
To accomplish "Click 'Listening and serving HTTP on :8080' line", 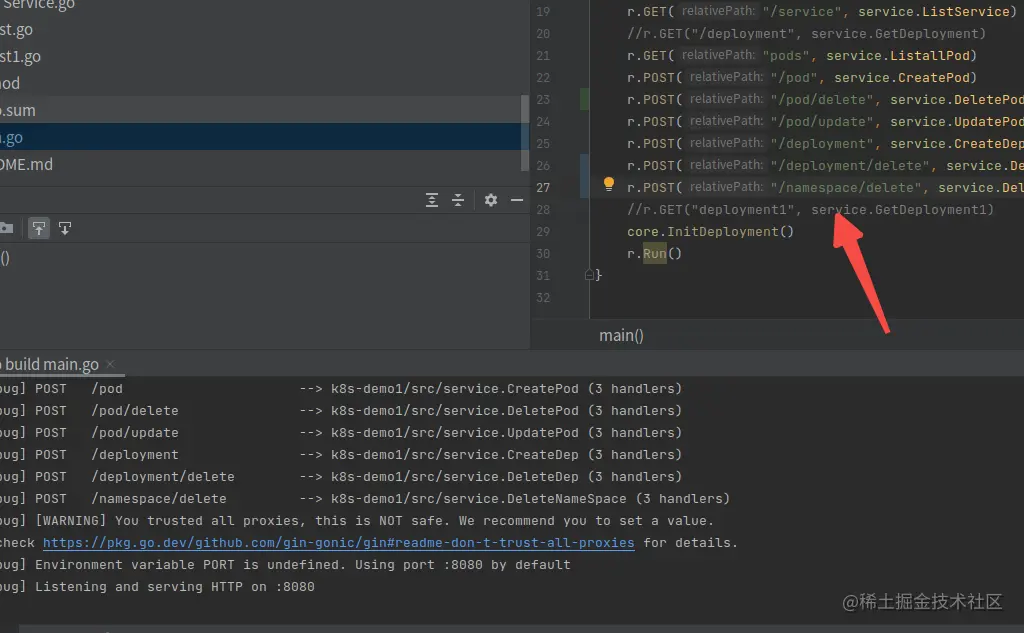I will click(x=157, y=587).
